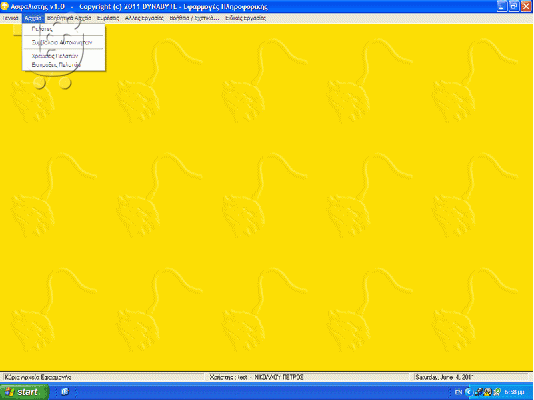534x400 pixels.
Task: Open the Ειδικές εργασίες menu
Action: click(x=245, y=18)
